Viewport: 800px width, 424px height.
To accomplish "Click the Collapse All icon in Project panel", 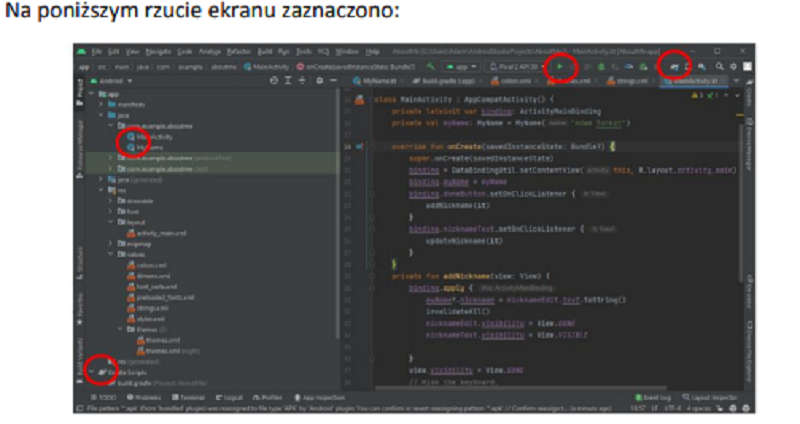I will click(302, 81).
